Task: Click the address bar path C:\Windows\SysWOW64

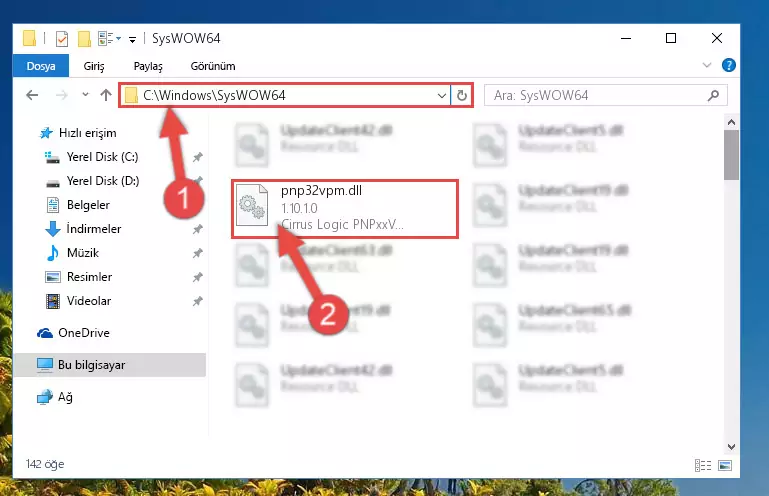Action: (x=214, y=95)
